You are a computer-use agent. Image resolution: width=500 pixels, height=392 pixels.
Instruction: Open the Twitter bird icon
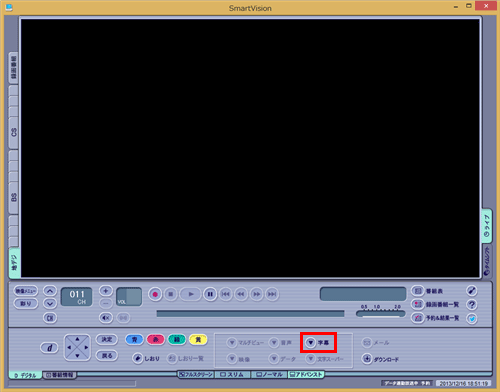pyautogui.click(x=472, y=318)
